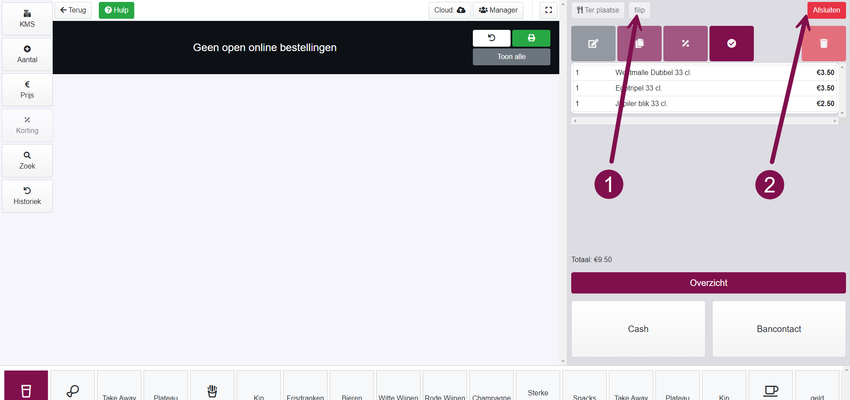The width and height of the screenshot is (850, 400).
Task: Click the edit order pencil icon
Action: tap(593, 44)
